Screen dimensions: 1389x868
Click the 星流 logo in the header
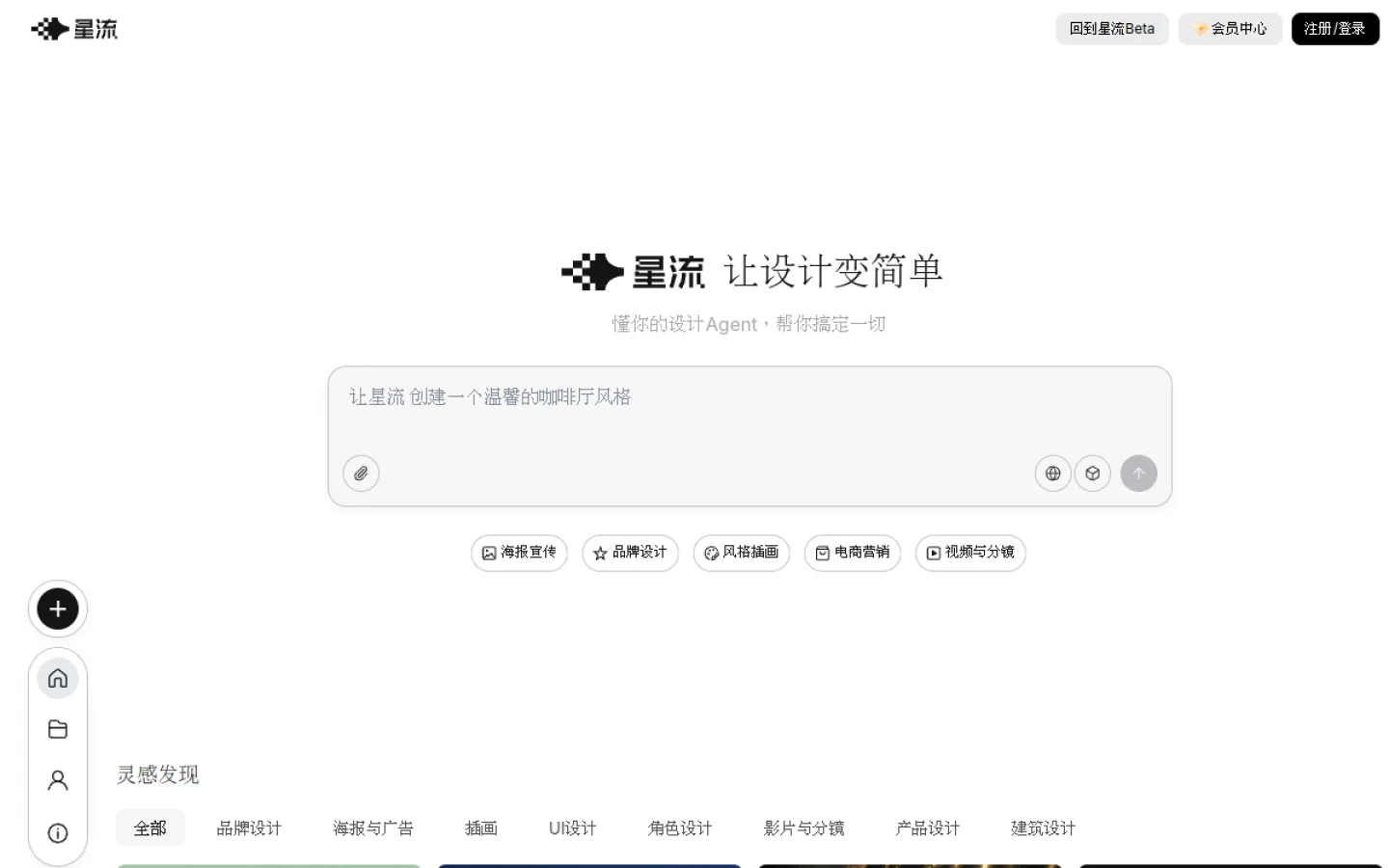pos(74,29)
